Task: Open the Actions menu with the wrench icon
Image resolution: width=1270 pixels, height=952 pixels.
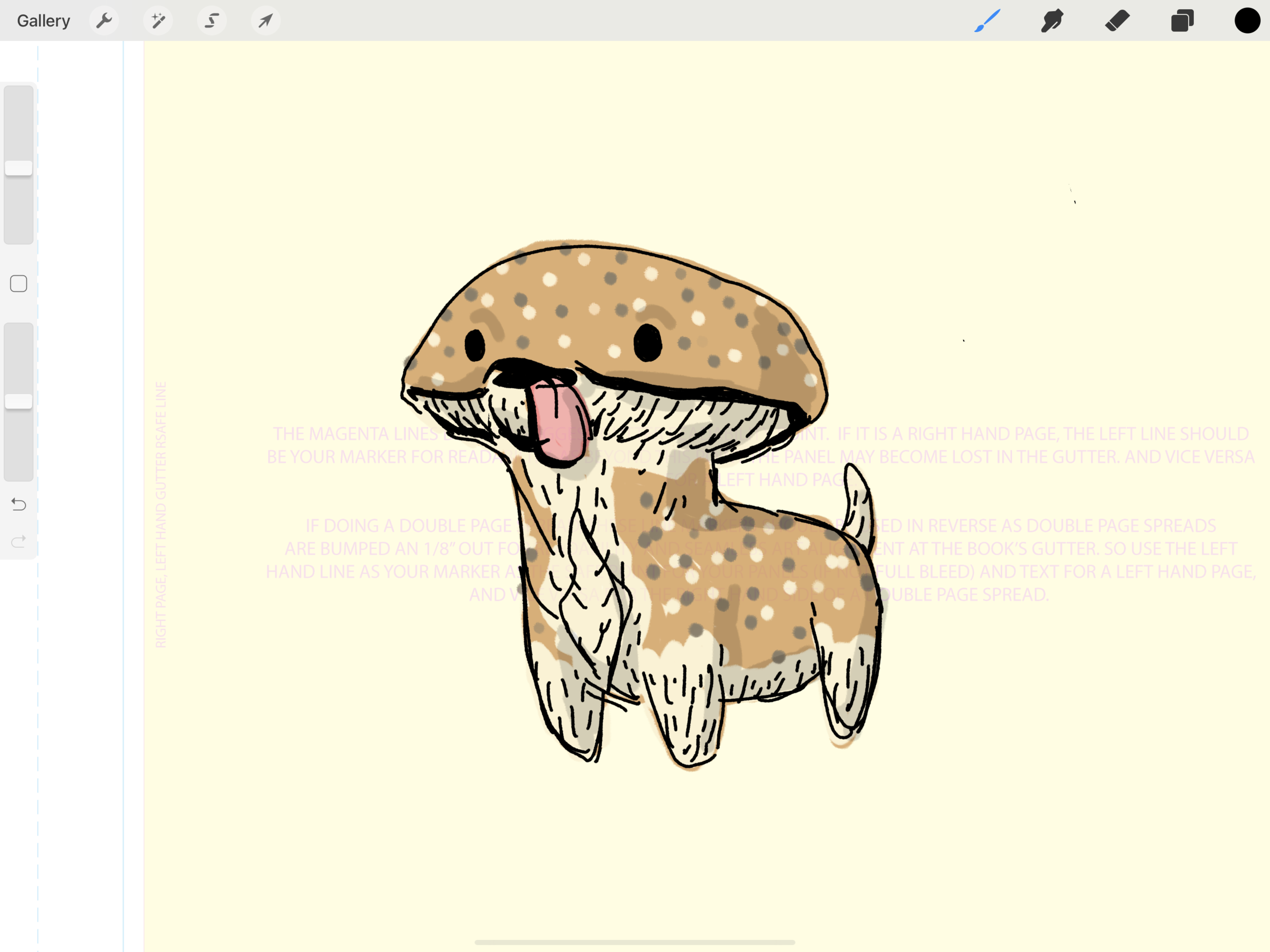Action: tap(105, 20)
